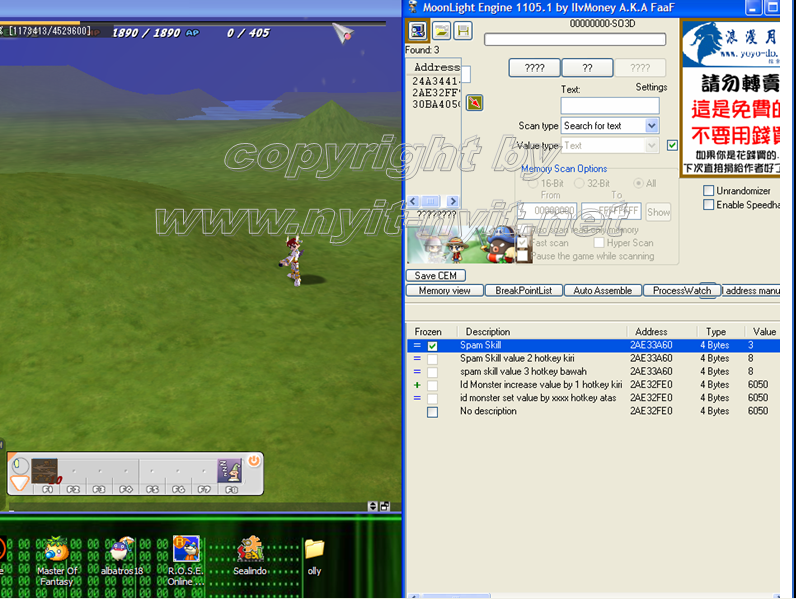Viewport: 796px width, 600px height.
Task: Select found address 30BA405
Action: tap(436, 104)
